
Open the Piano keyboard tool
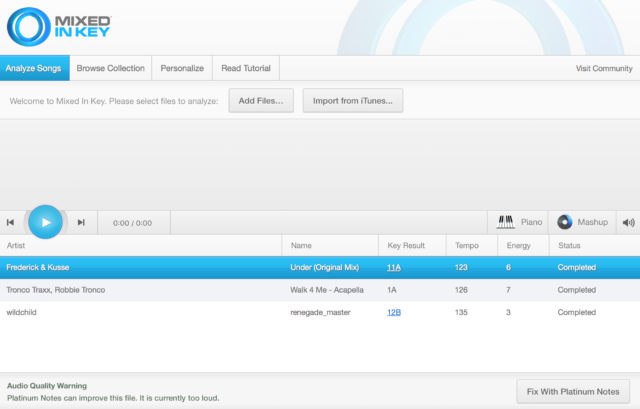click(x=518, y=222)
